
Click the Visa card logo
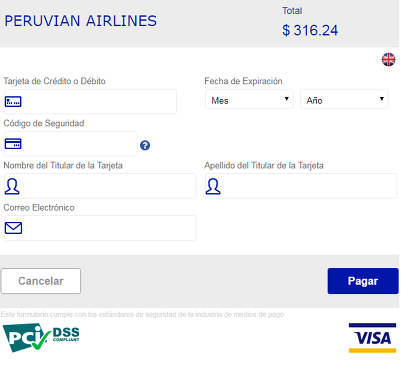372,338
